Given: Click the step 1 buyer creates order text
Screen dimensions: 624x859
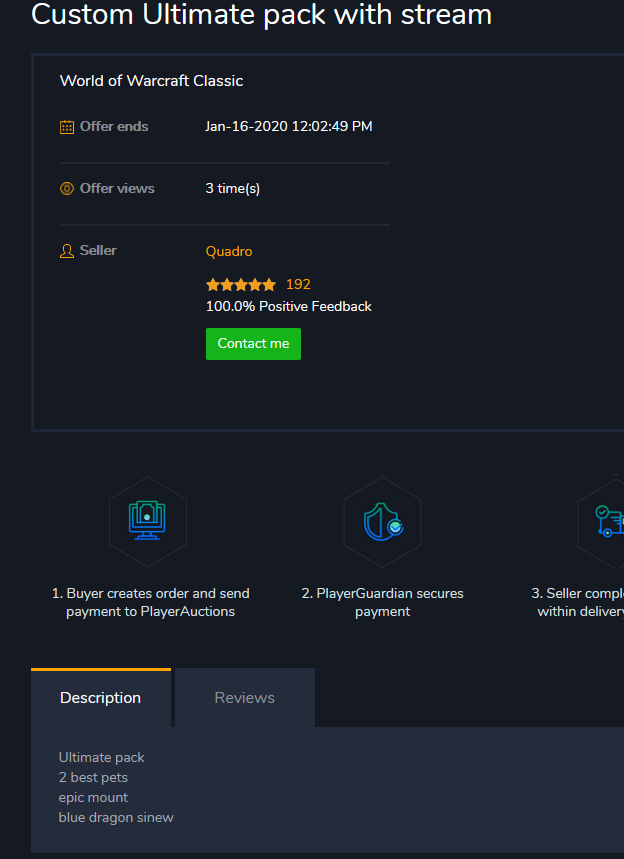Looking at the screenshot, I should click(x=151, y=602).
